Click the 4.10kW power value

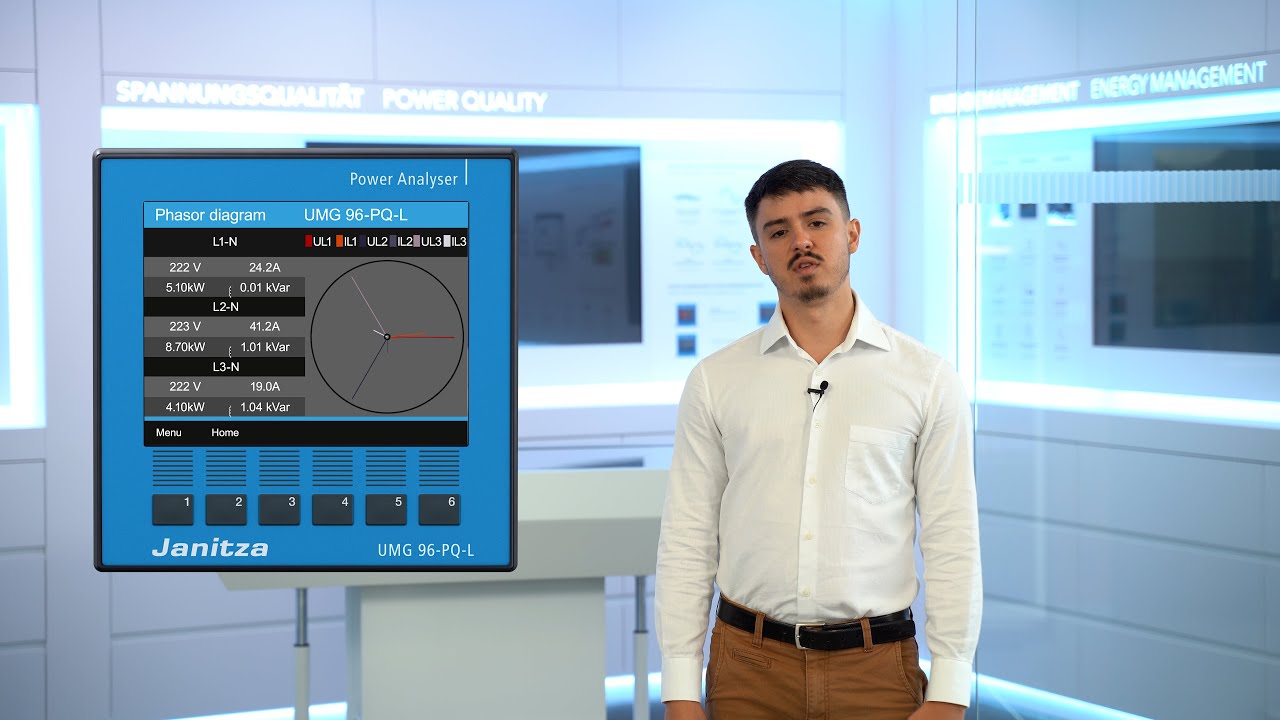(185, 407)
